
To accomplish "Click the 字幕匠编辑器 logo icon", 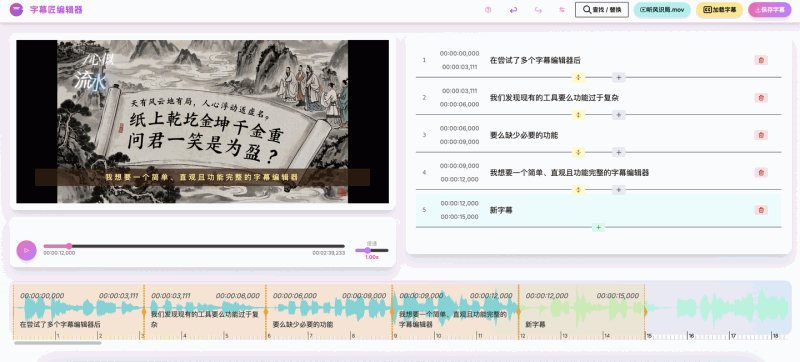I will click(16, 10).
